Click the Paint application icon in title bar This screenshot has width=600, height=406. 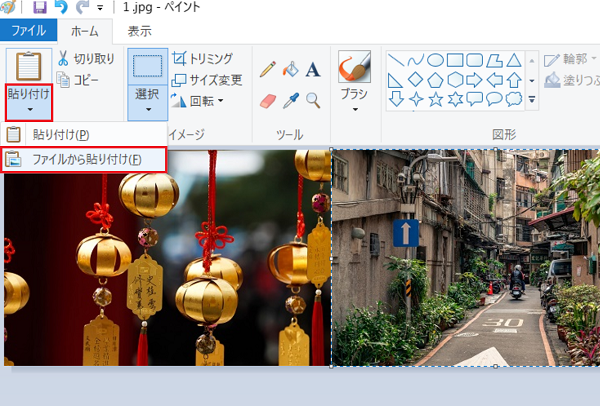8,7
